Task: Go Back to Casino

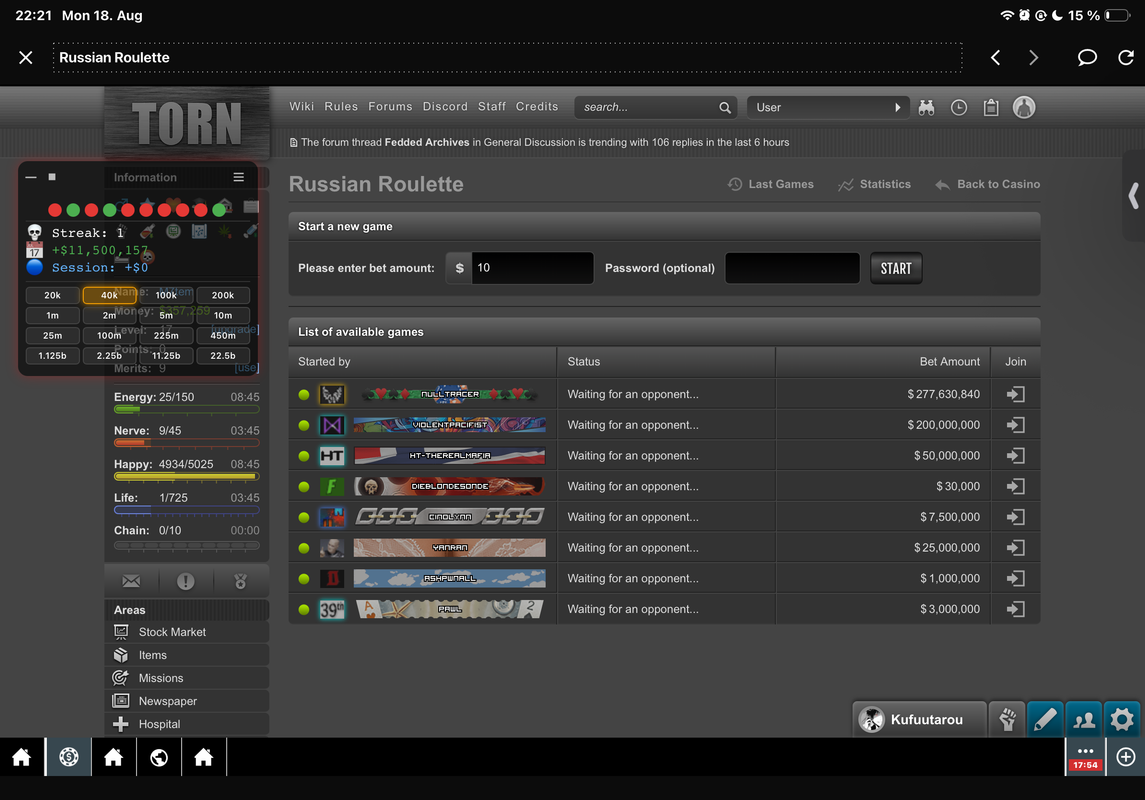Action: coord(987,184)
